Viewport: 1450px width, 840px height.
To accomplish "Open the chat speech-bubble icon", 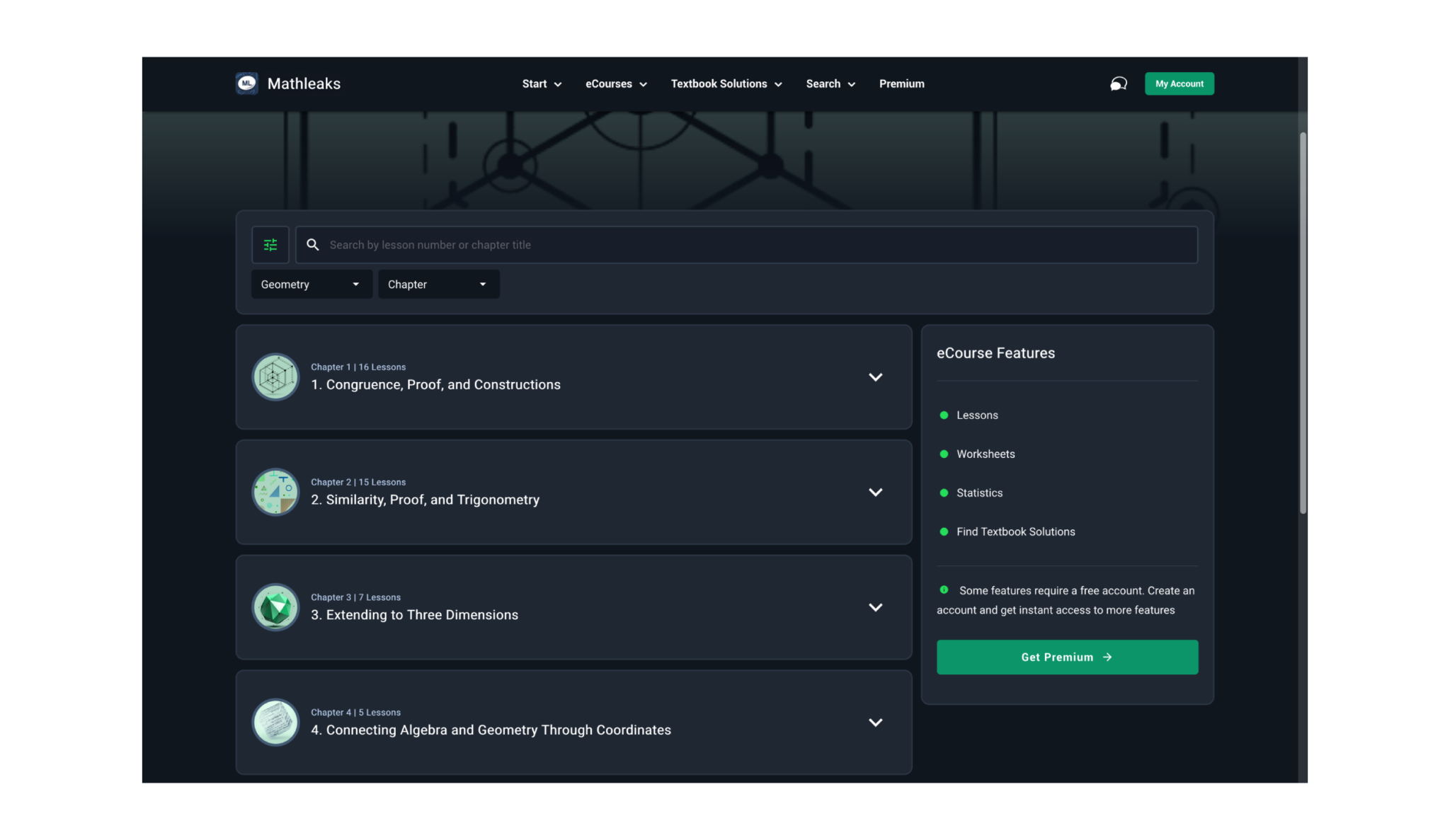I will point(1118,84).
